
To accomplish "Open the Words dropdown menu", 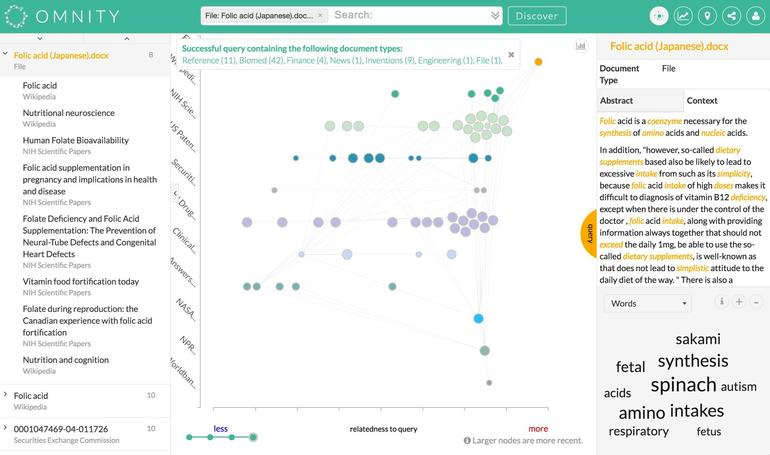I will click(648, 303).
